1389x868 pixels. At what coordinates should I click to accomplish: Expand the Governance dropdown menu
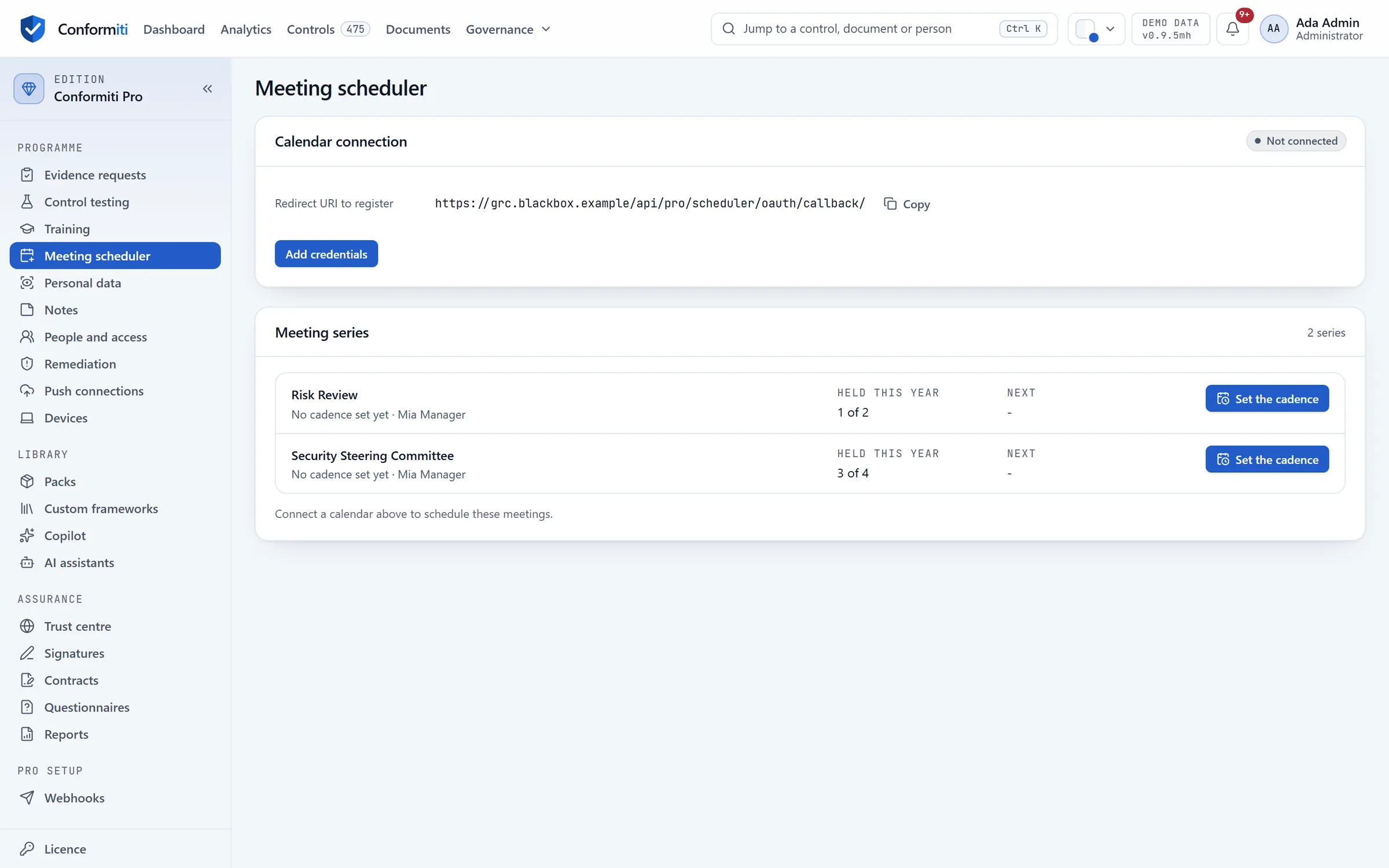508,29
